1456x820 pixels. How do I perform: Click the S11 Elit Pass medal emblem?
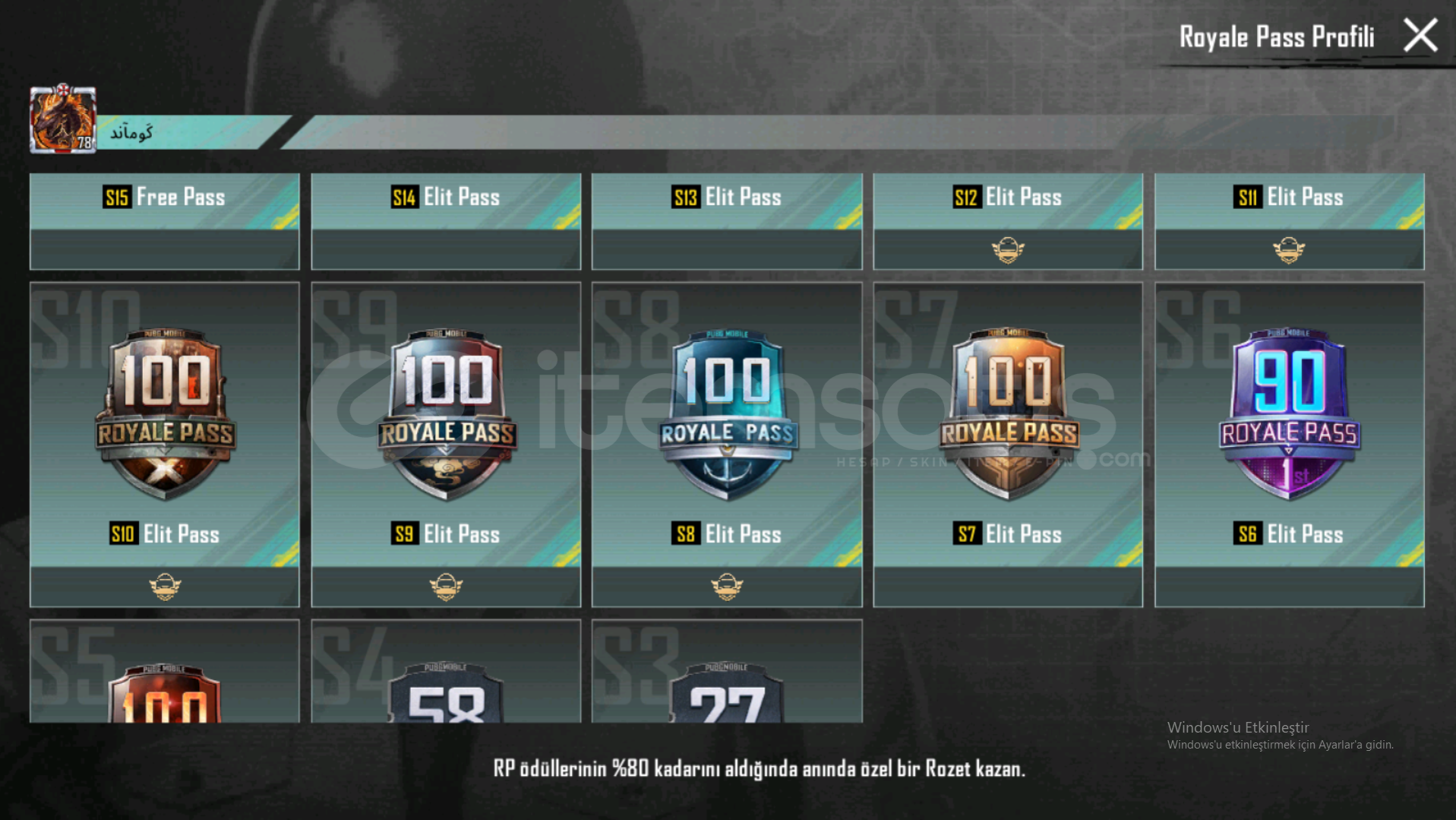[1289, 249]
